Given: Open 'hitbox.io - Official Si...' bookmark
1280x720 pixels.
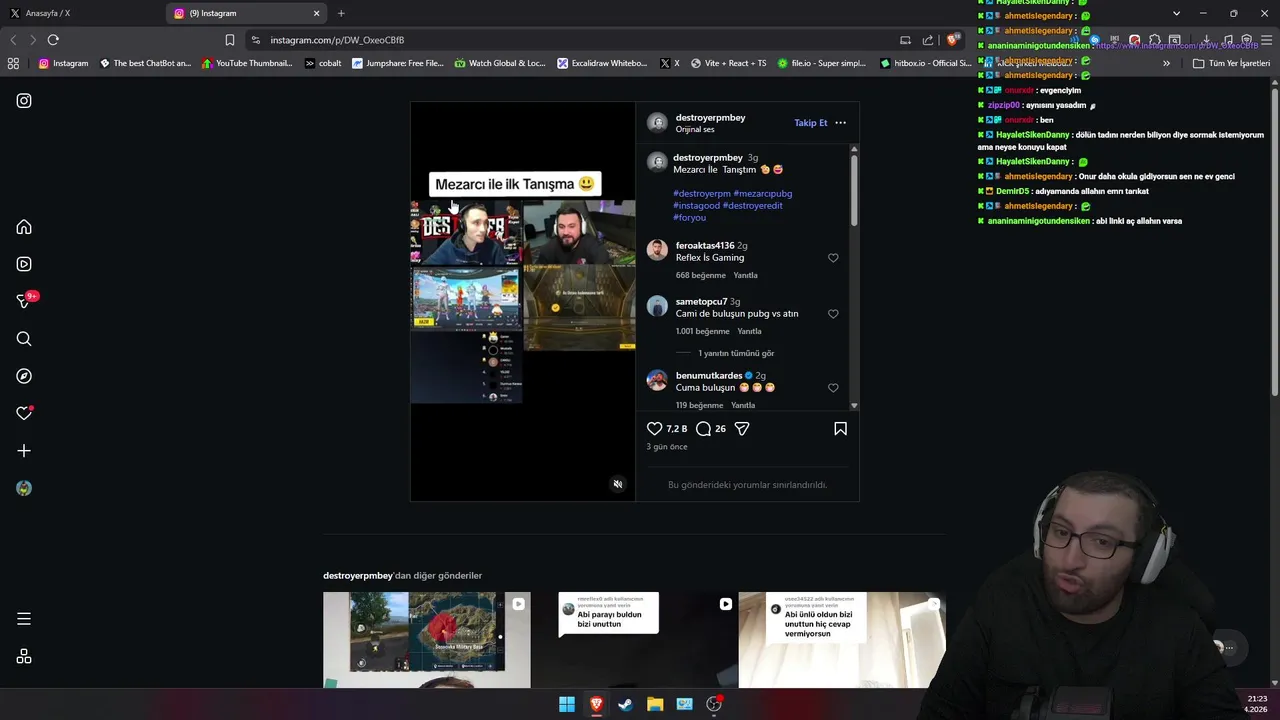Looking at the screenshot, I should 926,63.
